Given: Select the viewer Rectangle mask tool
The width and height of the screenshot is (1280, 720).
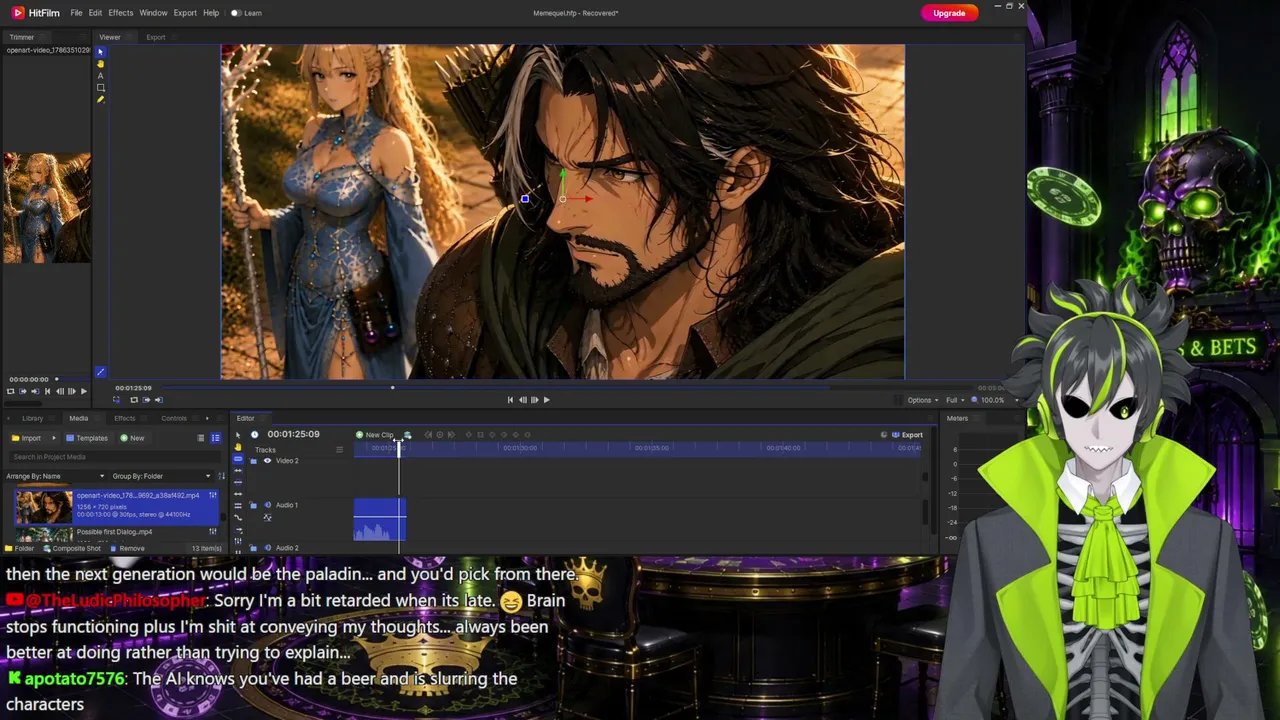Looking at the screenshot, I should pyautogui.click(x=100, y=88).
